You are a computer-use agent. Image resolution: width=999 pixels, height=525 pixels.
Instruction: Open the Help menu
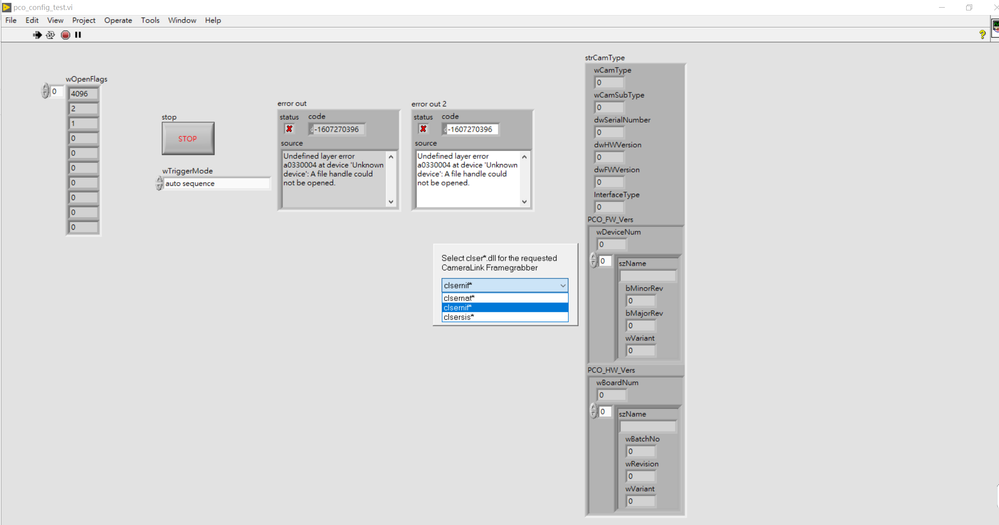(213, 20)
